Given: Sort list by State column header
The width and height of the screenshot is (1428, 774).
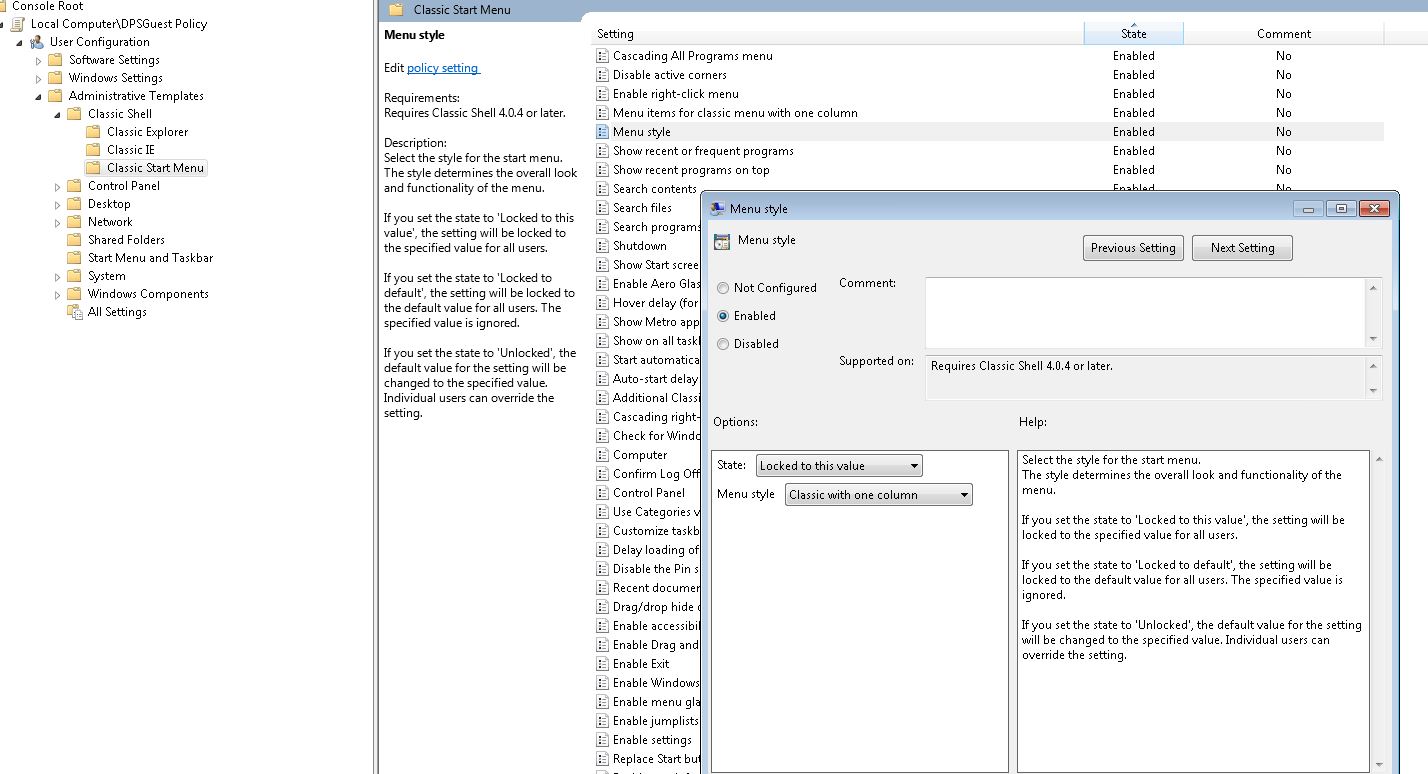Looking at the screenshot, I should (x=1133, y=34).
